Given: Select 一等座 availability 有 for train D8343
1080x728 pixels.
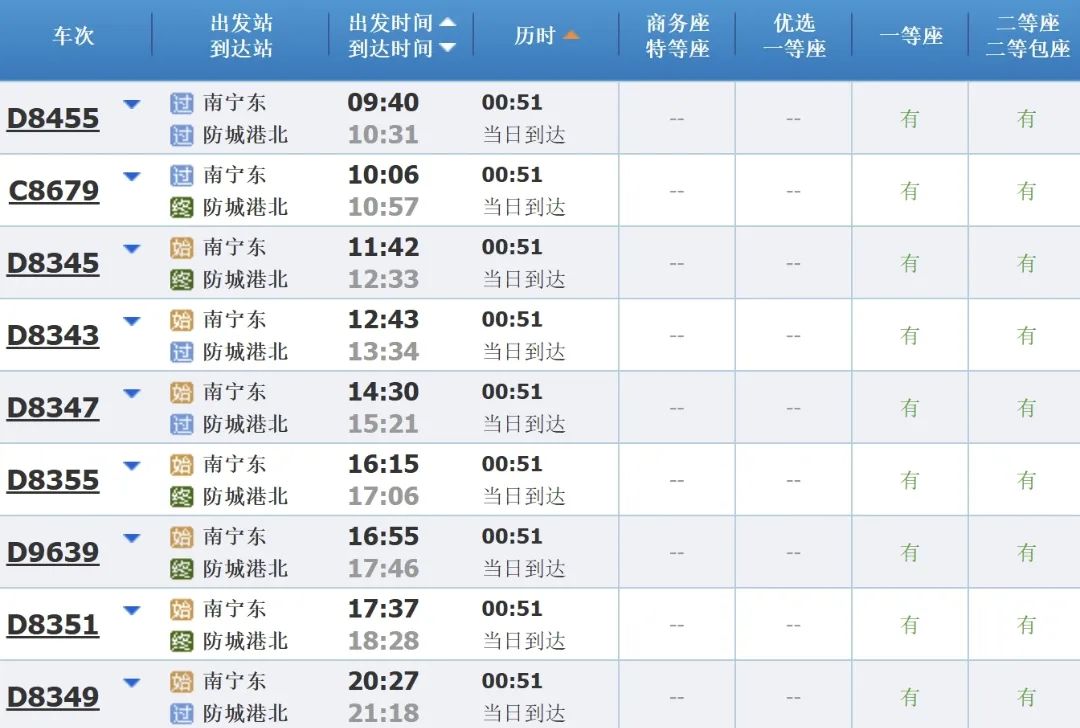Looking at the screenshot, I should tap(909, 336).
